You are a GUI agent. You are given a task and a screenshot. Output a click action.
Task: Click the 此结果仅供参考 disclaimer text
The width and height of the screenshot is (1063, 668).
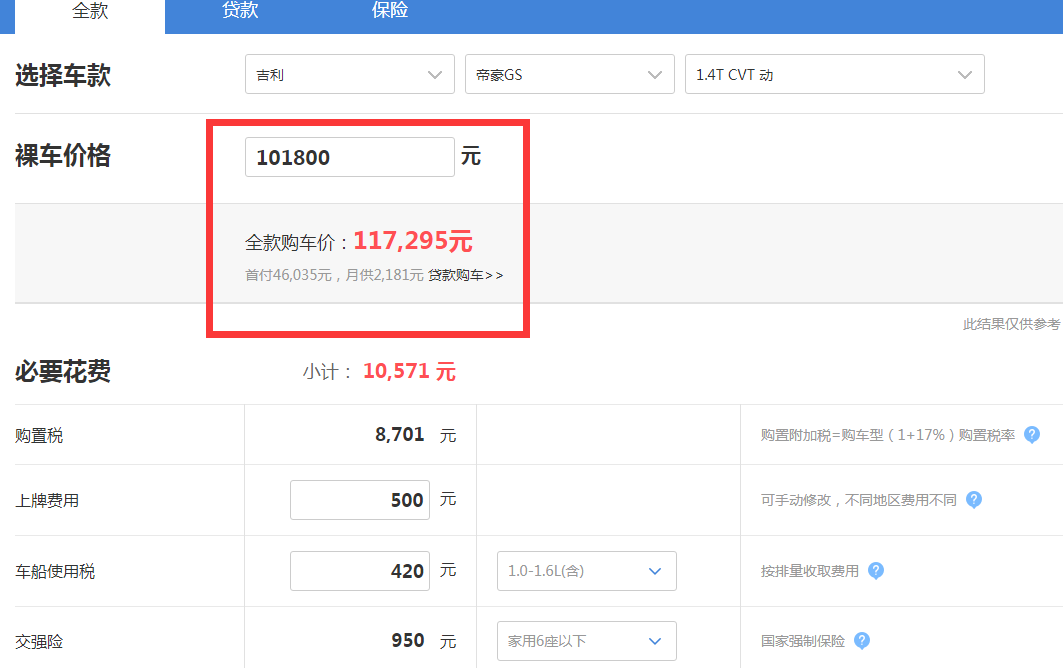(x=1011, y=324)
